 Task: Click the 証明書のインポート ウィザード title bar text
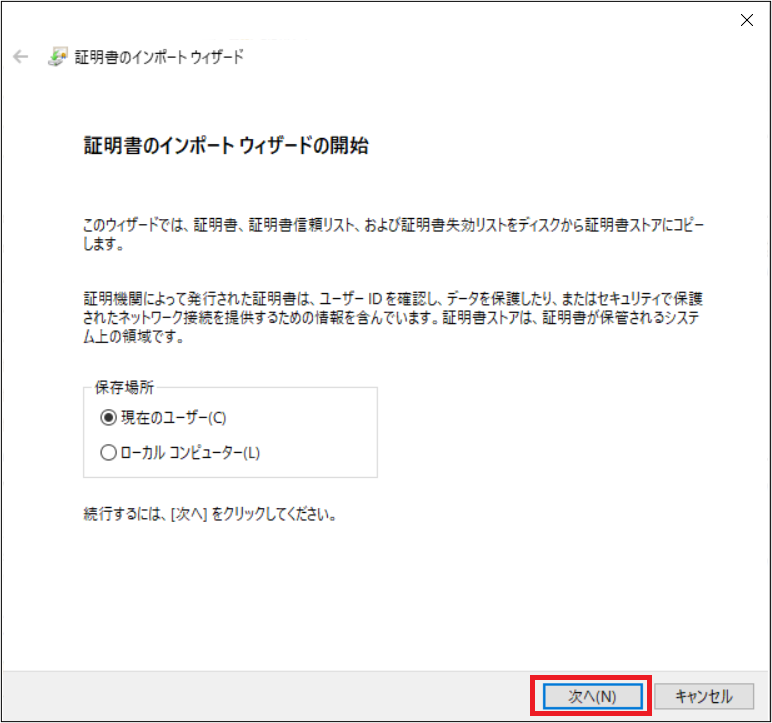(159, 57)
